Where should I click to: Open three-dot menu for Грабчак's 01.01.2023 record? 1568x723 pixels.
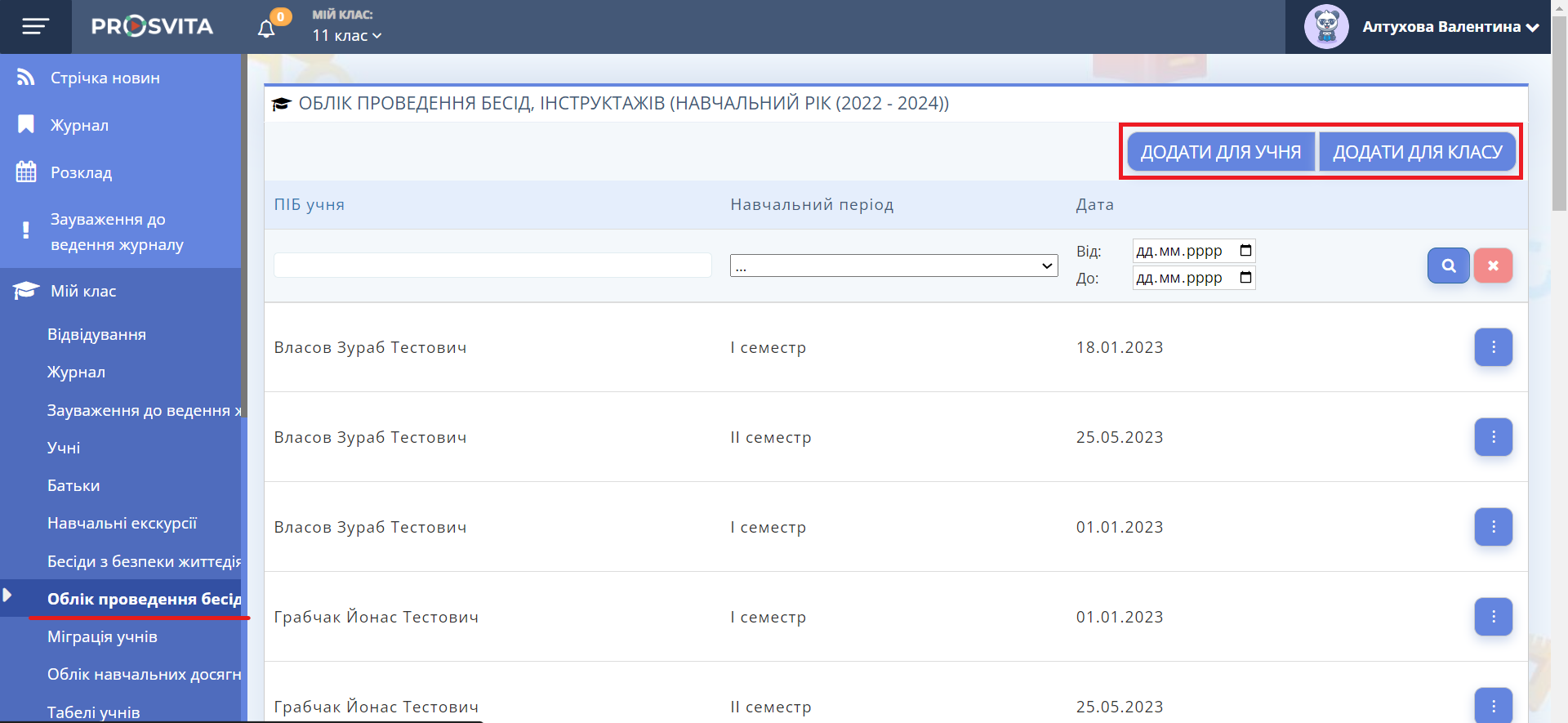pyautogui.click(x=1493, y=617)
